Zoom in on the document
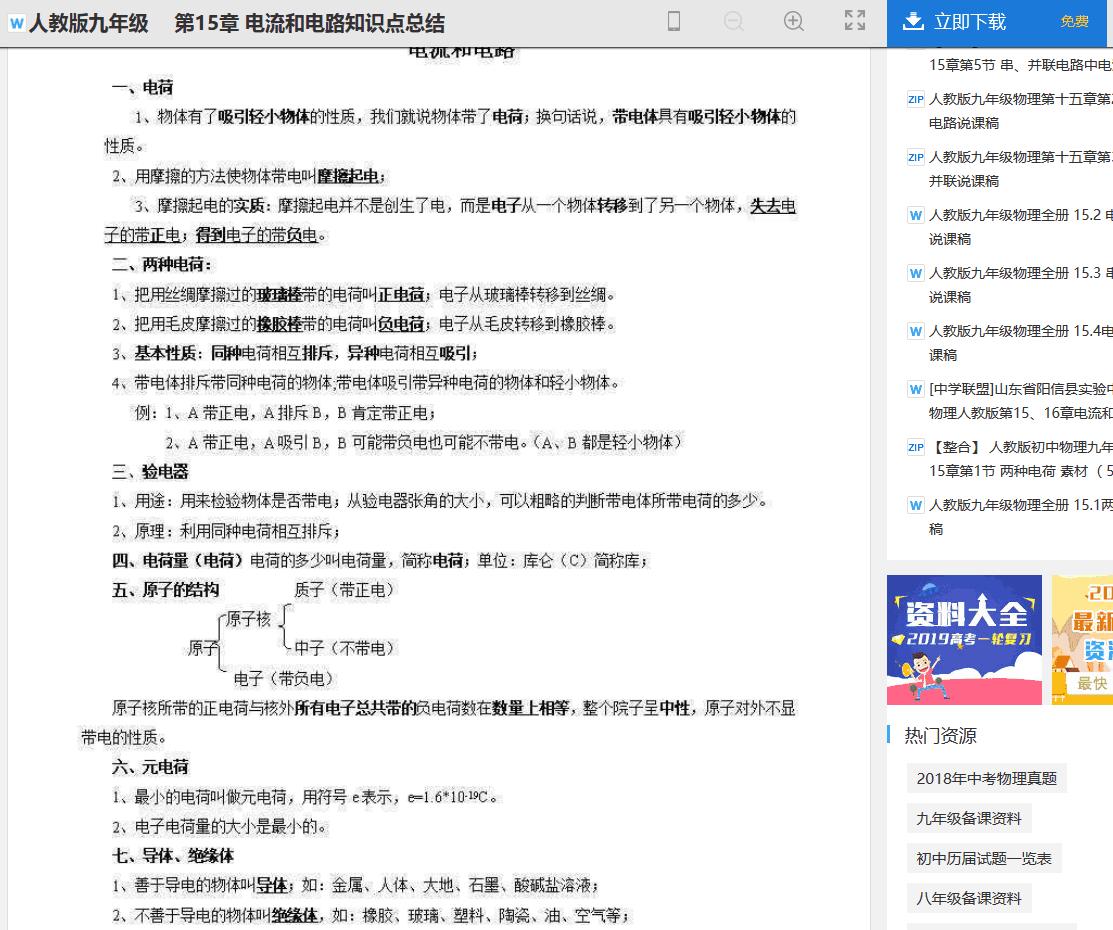Screen dimensions: 1113x930 (793, 20)
